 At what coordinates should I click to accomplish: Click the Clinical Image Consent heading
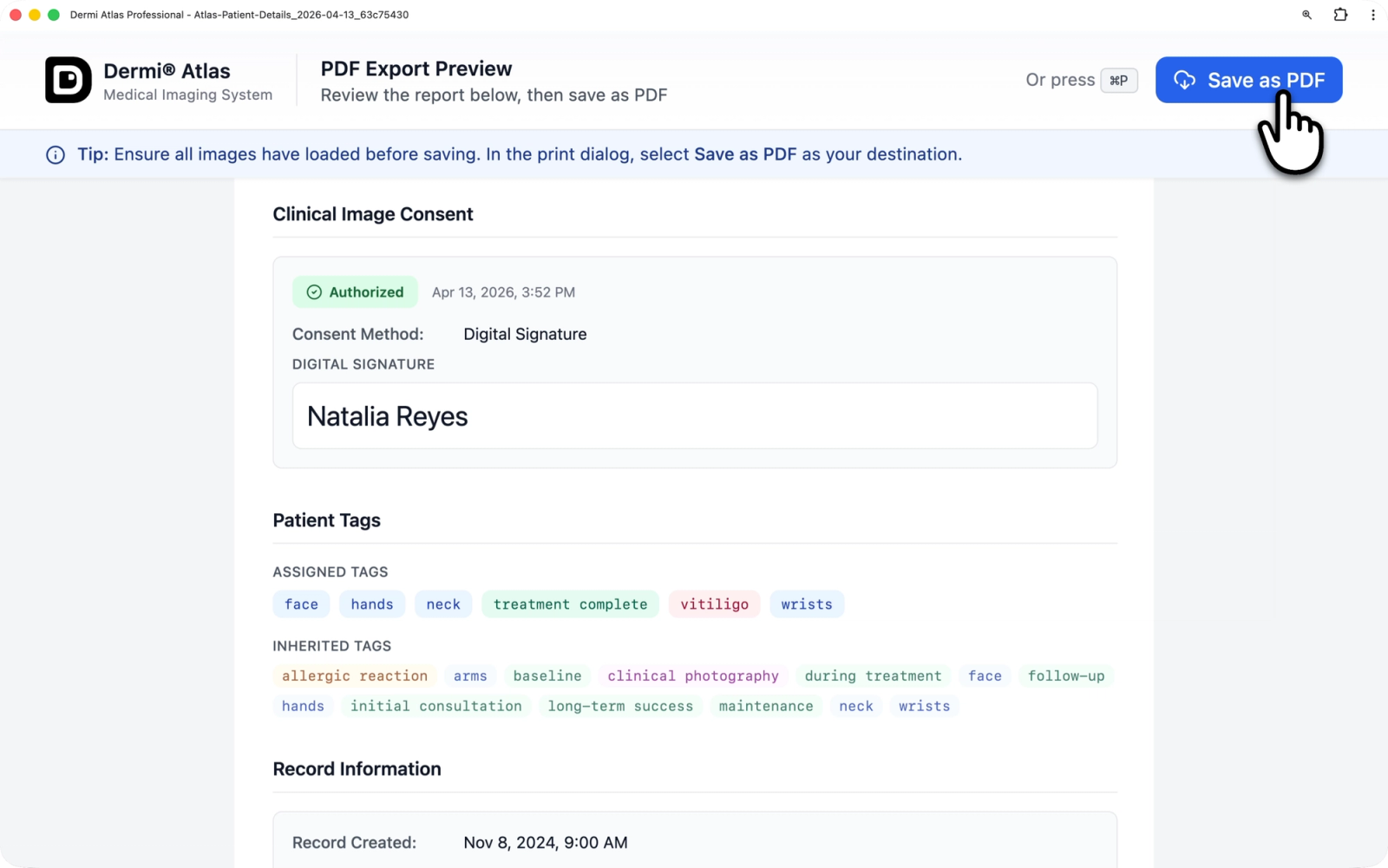[x=373, y=214]
